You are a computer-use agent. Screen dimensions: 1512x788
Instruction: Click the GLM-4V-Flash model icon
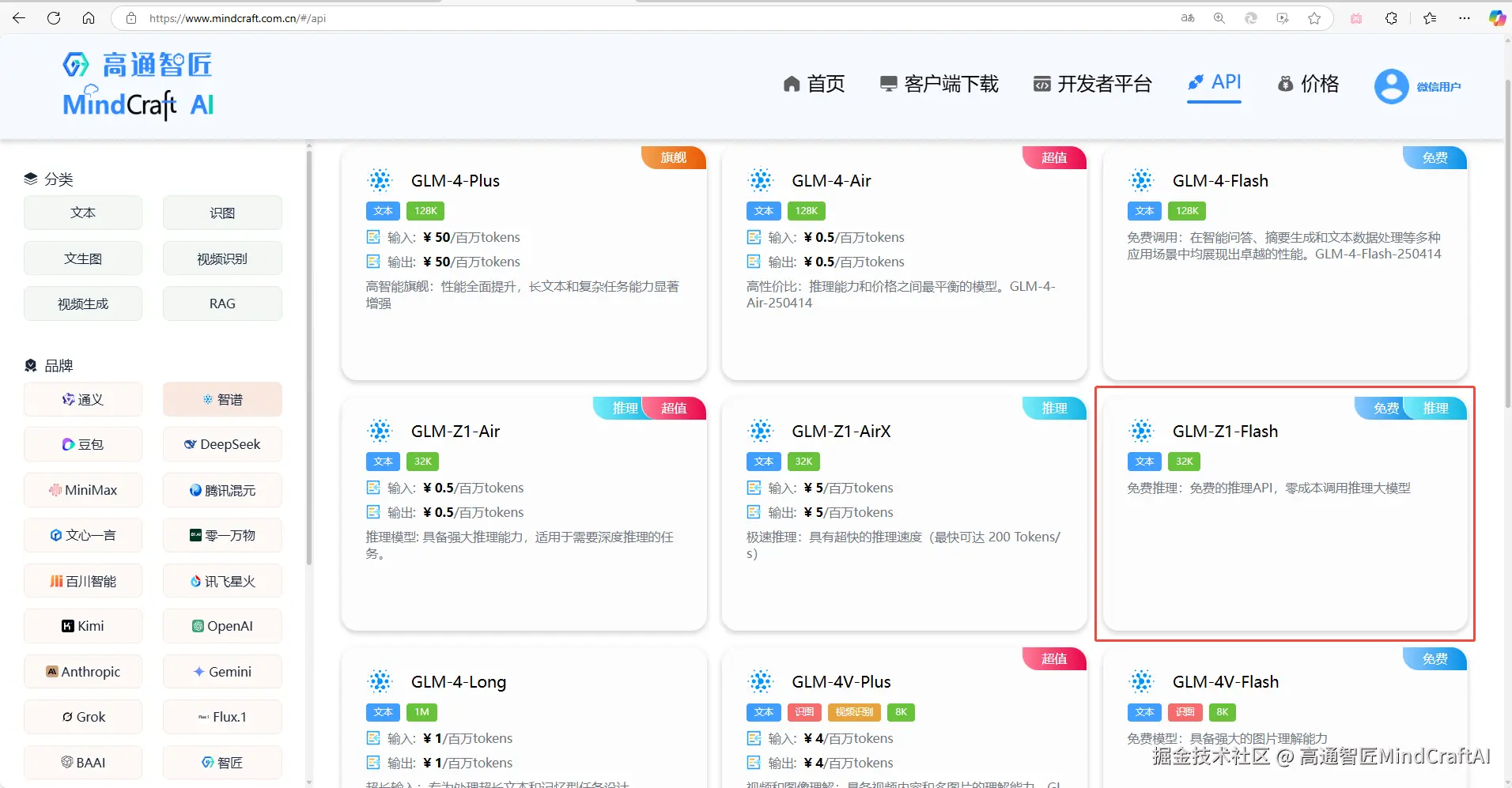click(x=1141, y=681)
